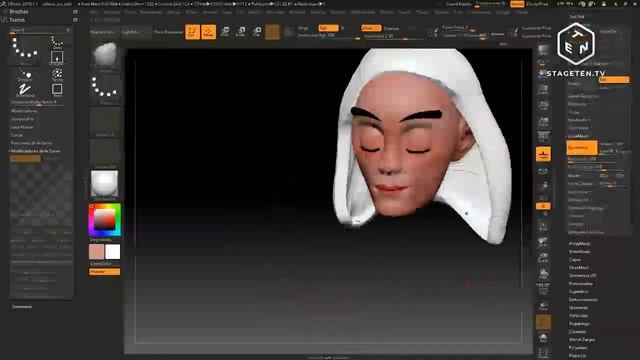Toggle the small orange button on right shelf
640x360 pixels.
pyautogui.click(x=543, y=206)
